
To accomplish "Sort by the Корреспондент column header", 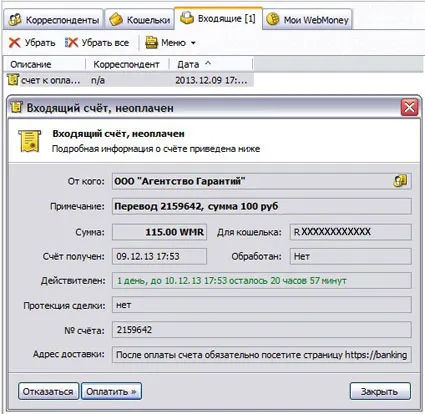I will 127,64.
